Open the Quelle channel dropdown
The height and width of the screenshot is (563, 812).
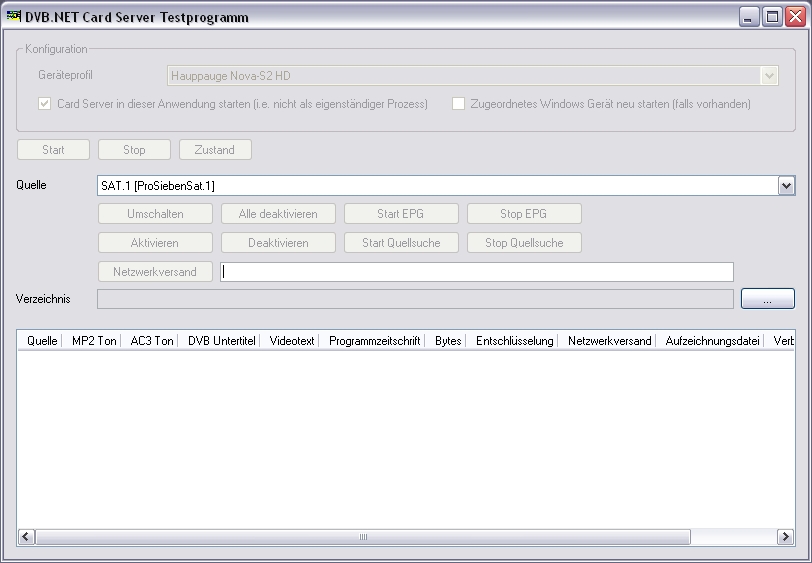point(786,186)
